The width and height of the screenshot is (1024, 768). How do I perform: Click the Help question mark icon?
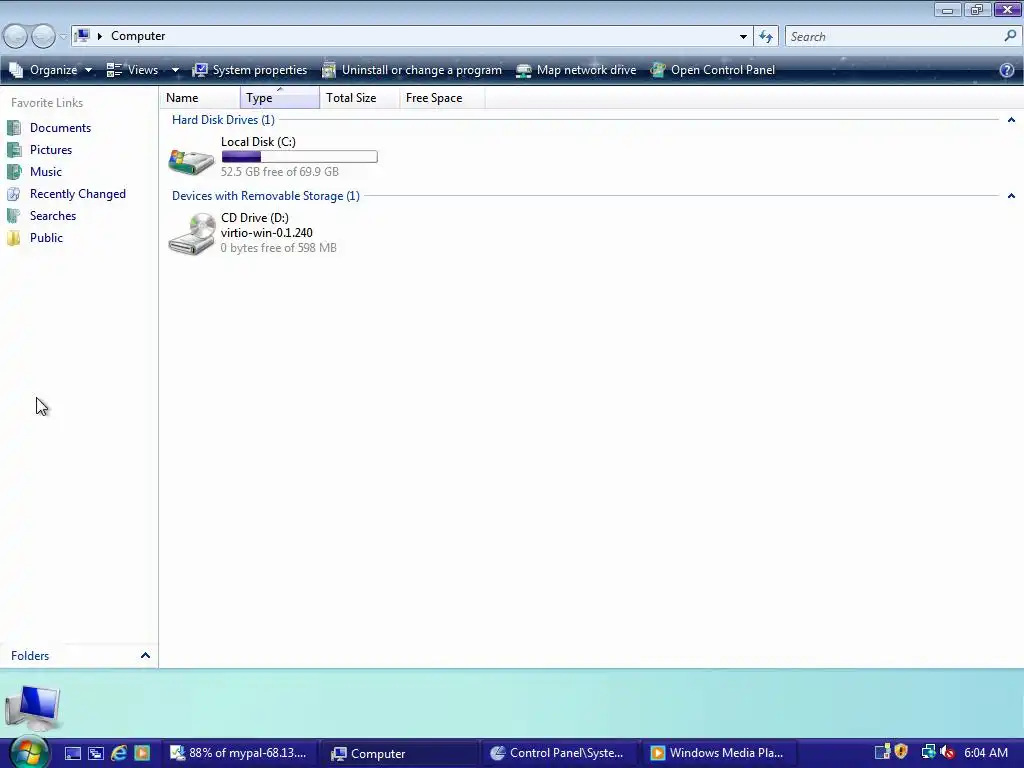pos(1007,70)
